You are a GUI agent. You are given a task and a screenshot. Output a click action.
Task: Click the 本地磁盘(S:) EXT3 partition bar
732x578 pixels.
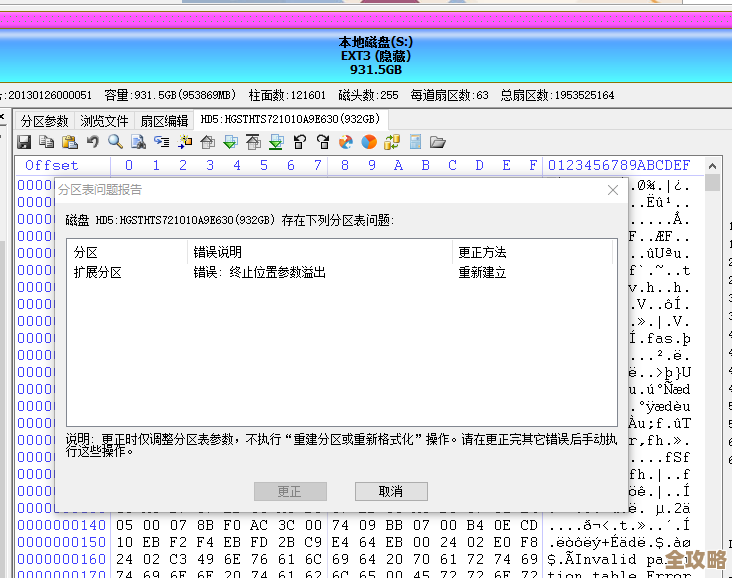click(x=366, y=56)
